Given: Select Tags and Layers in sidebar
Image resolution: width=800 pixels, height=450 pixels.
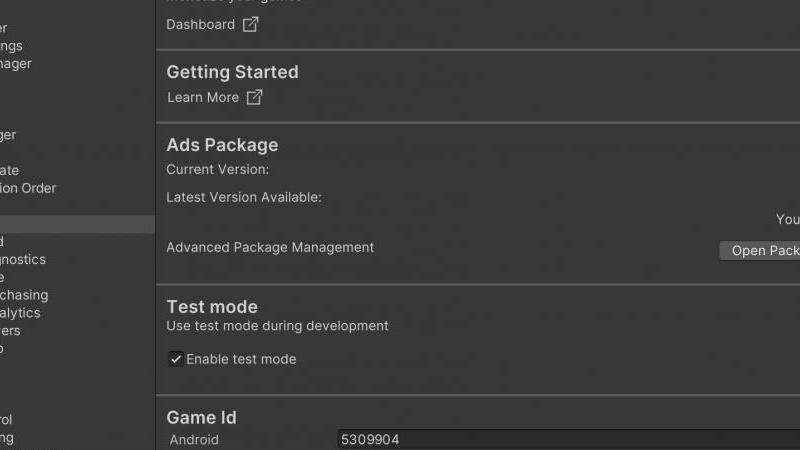Looking at the screenshot, I should tap(10, 331).
